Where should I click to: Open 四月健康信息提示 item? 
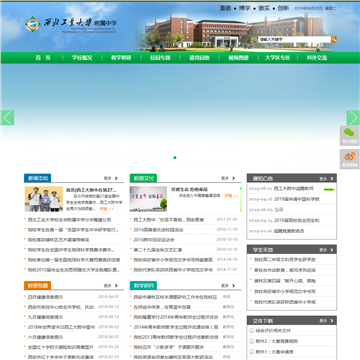45,297
